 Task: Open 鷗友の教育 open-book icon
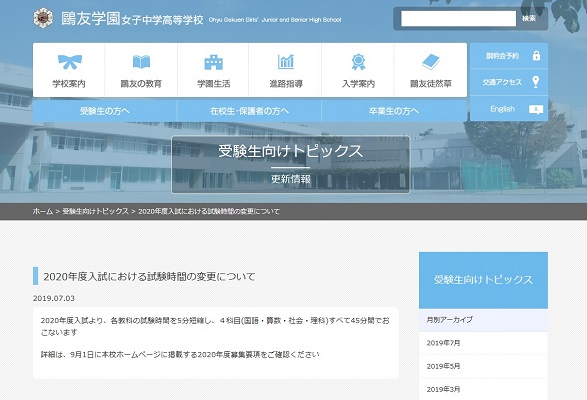click(x=141, y=62)
